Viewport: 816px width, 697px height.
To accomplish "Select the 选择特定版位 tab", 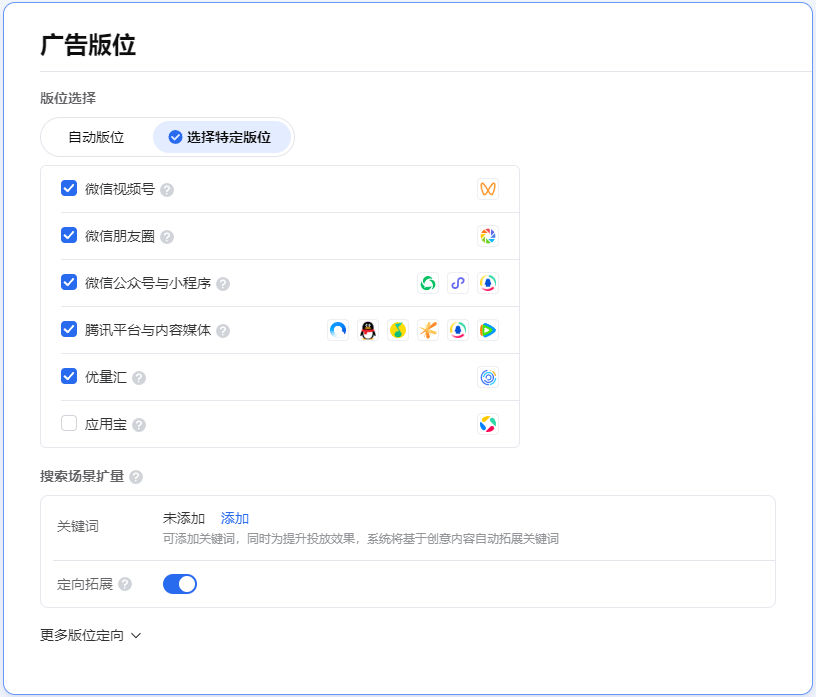I will (221, 137).
